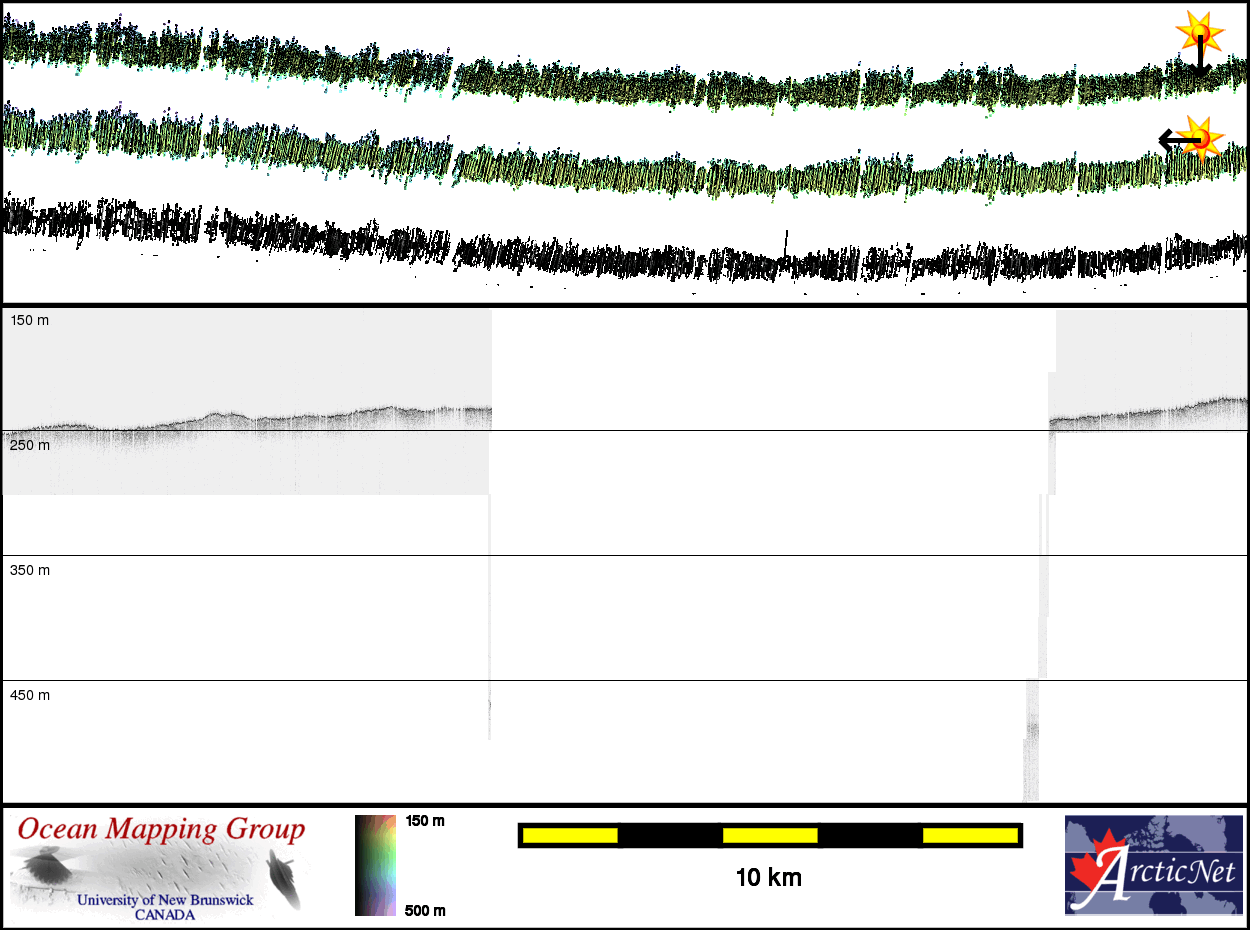Open the Ocean Mapping Group title text
The image size is (1250, 930).
(161, 829)
